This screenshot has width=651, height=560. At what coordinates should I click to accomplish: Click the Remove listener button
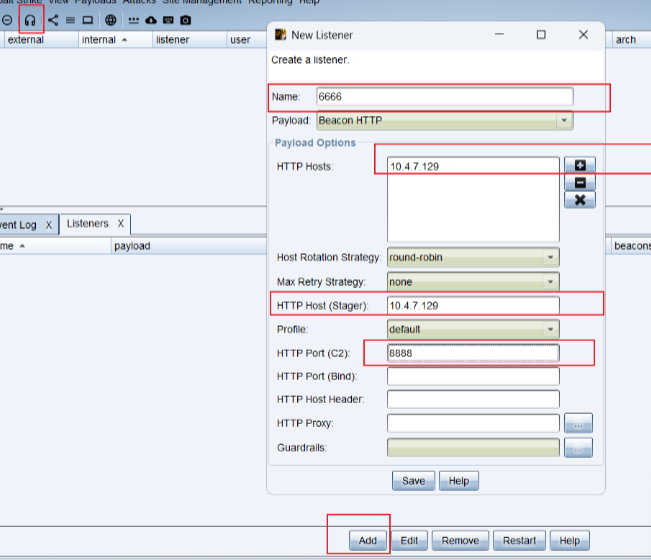tap(460, 540)
